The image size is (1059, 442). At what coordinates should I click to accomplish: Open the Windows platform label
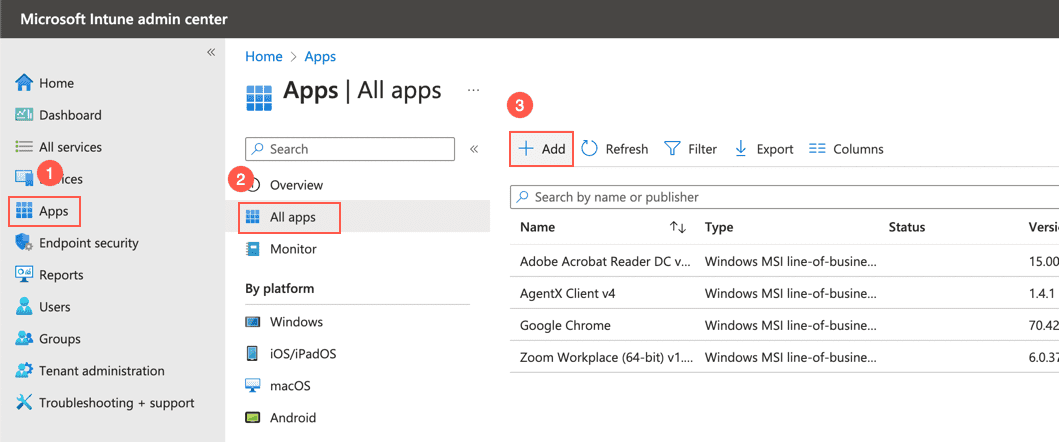[x=296, y=322]
